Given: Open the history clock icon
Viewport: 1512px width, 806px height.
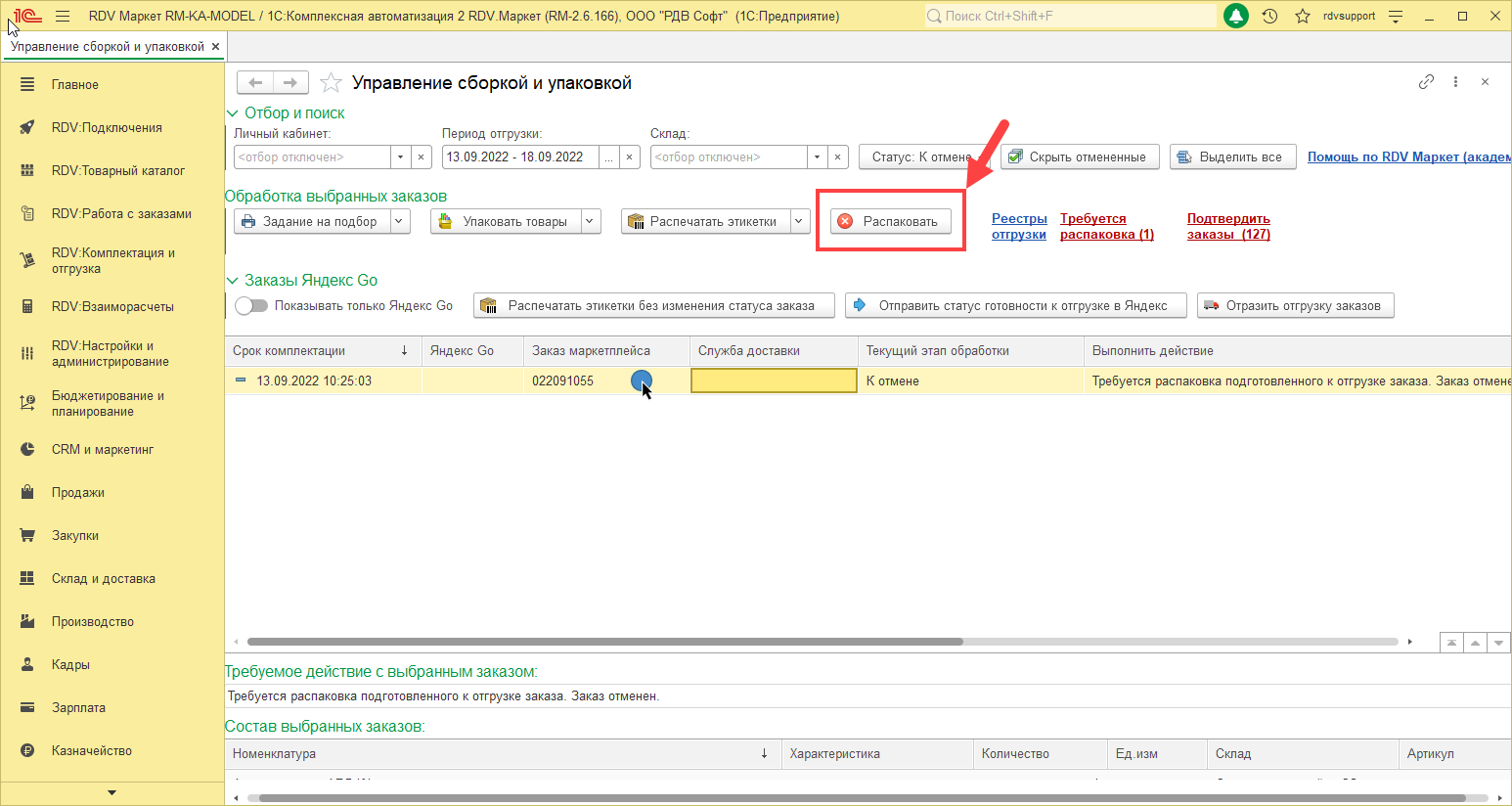Looking at the screenshot, I should [x=1269, y=17].
